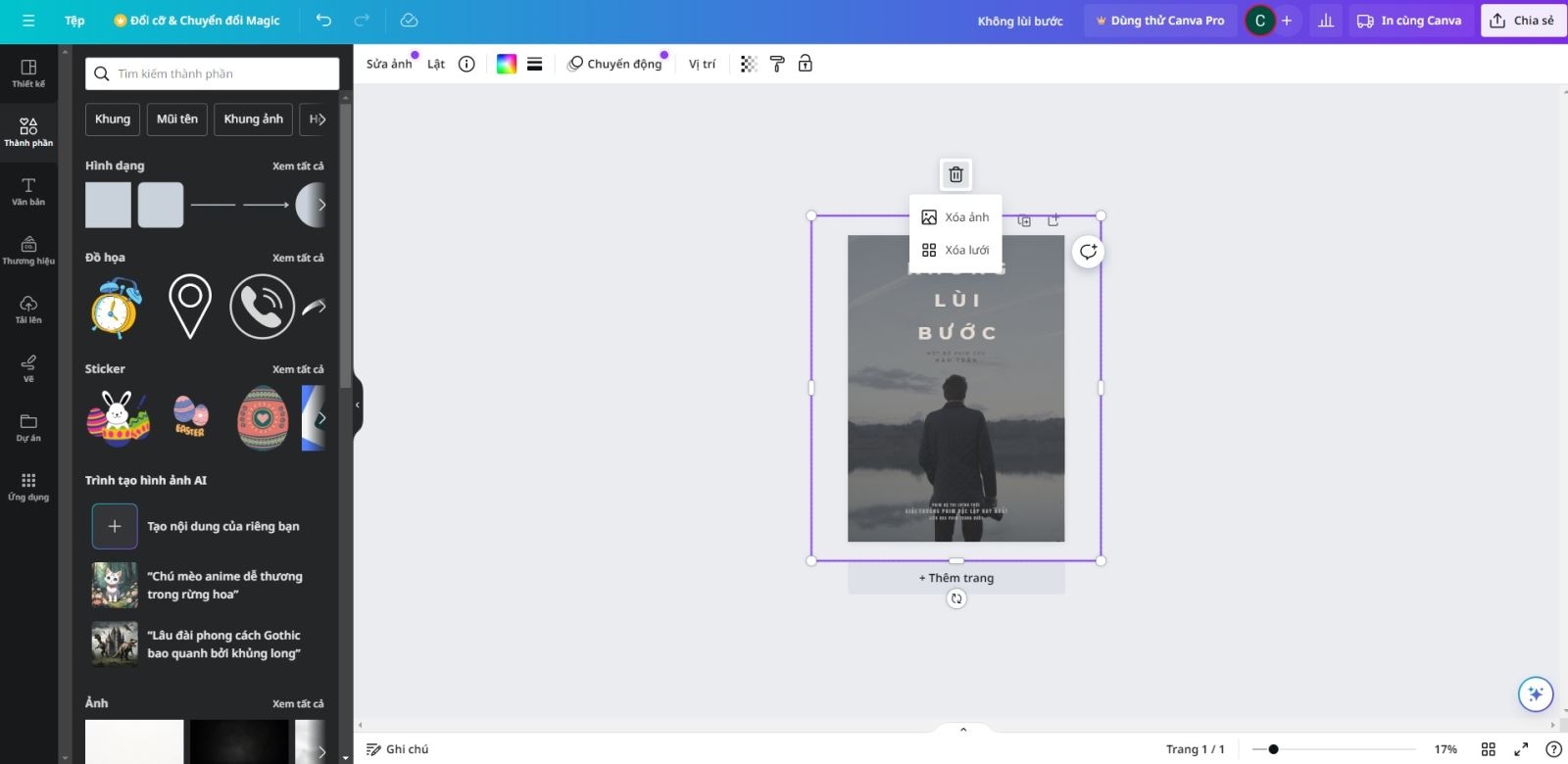
Task: Toggle fullscreen presentation mode icon
Action: pyautogui.click(x=1521, y=749)
